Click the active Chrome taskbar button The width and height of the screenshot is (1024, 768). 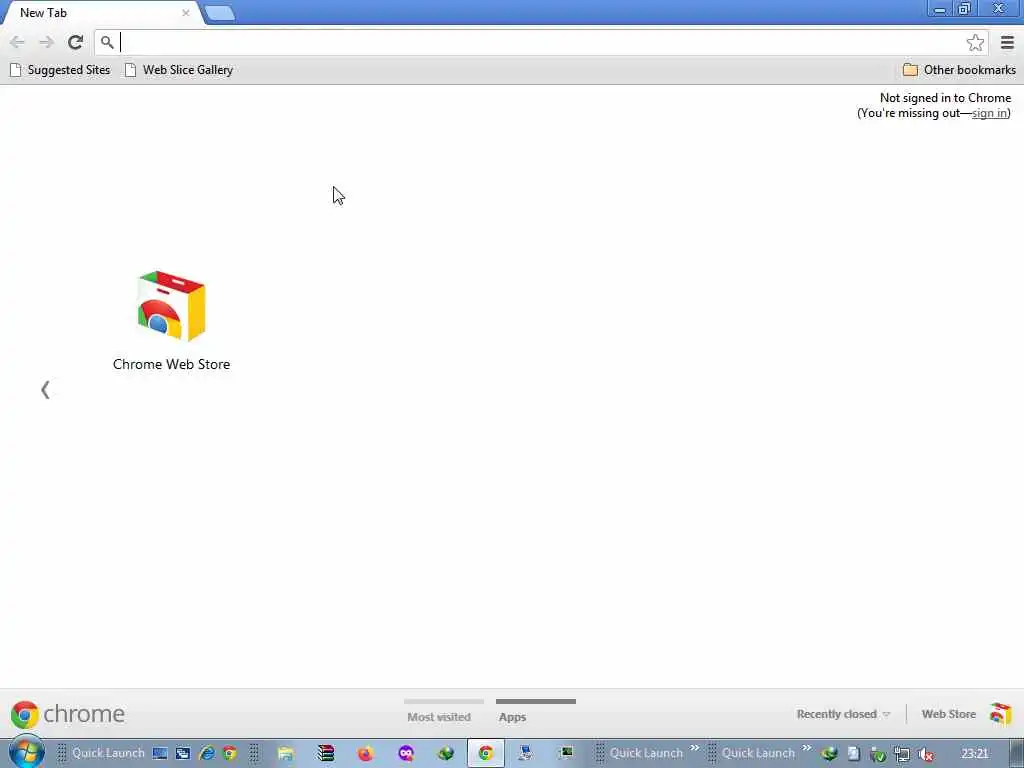(x=486, y=753)
